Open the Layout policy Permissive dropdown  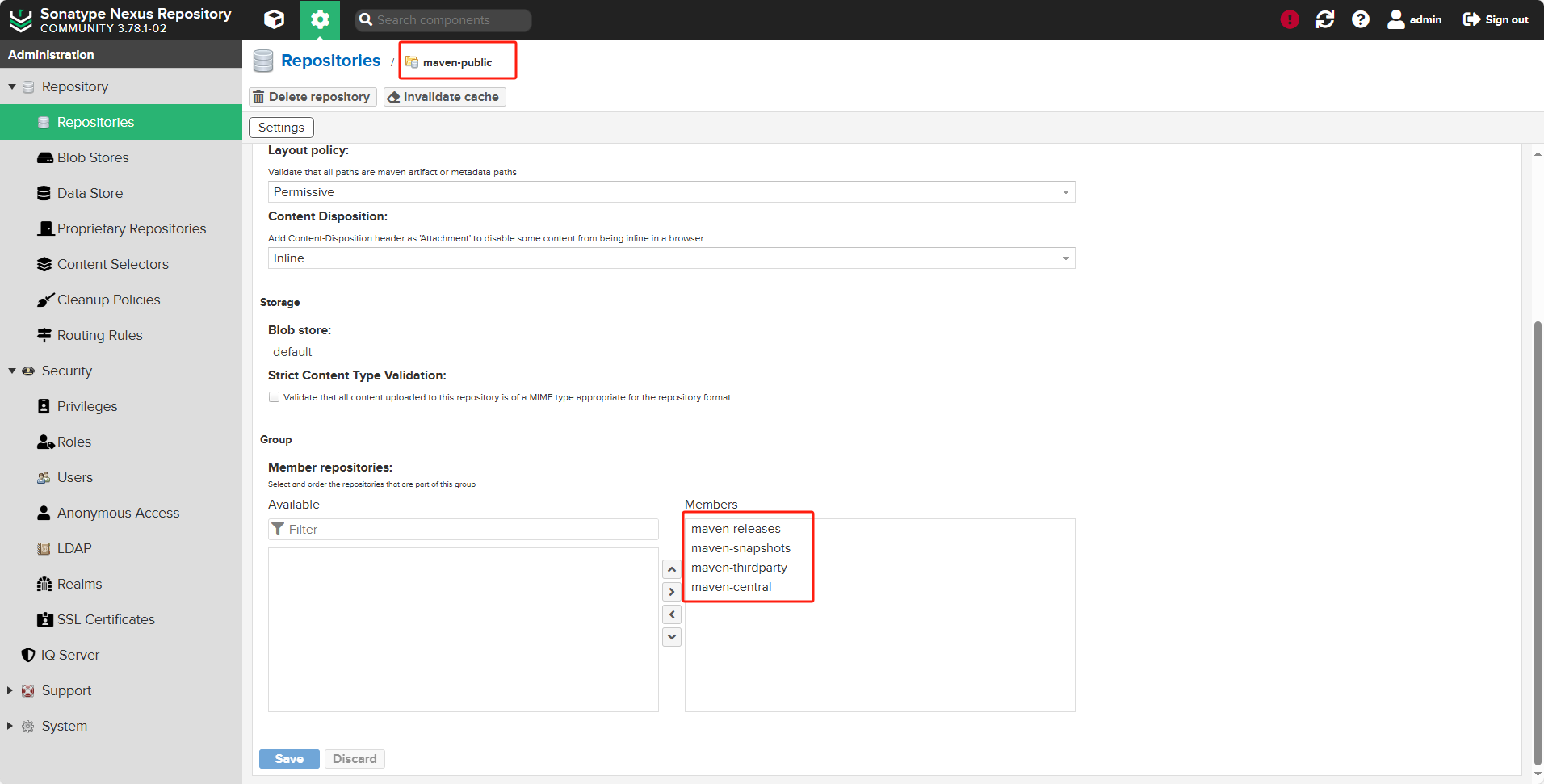[671, 192]
